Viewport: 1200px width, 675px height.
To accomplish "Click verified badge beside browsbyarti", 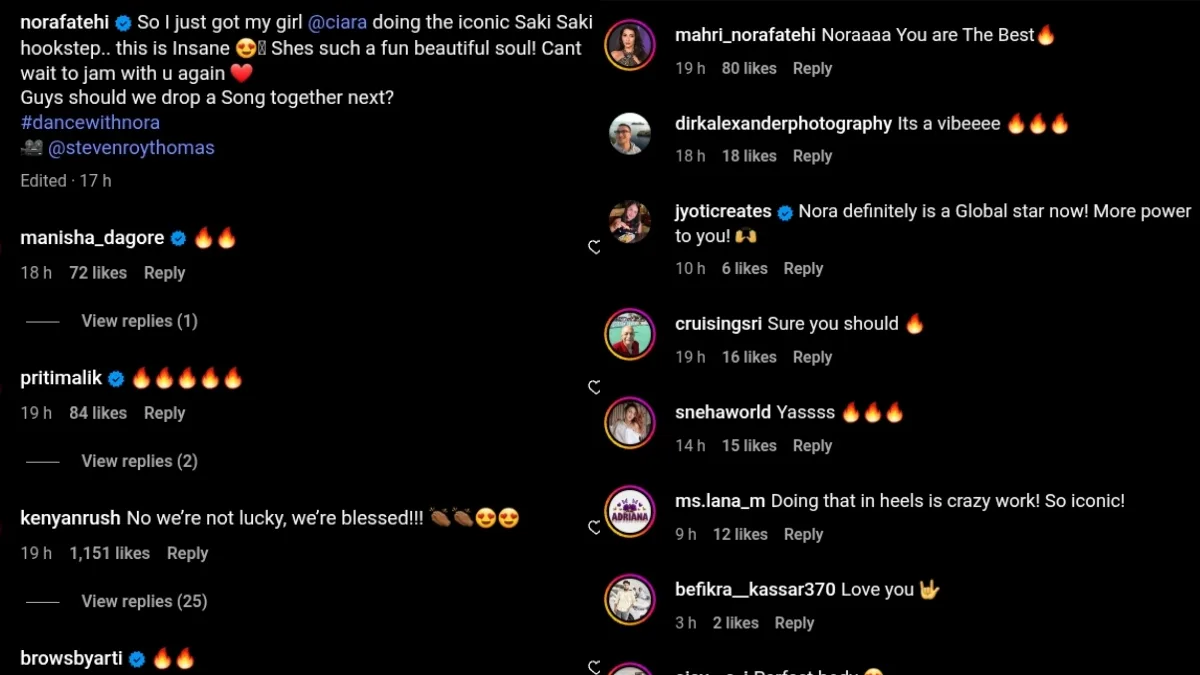I will point(137,658).
